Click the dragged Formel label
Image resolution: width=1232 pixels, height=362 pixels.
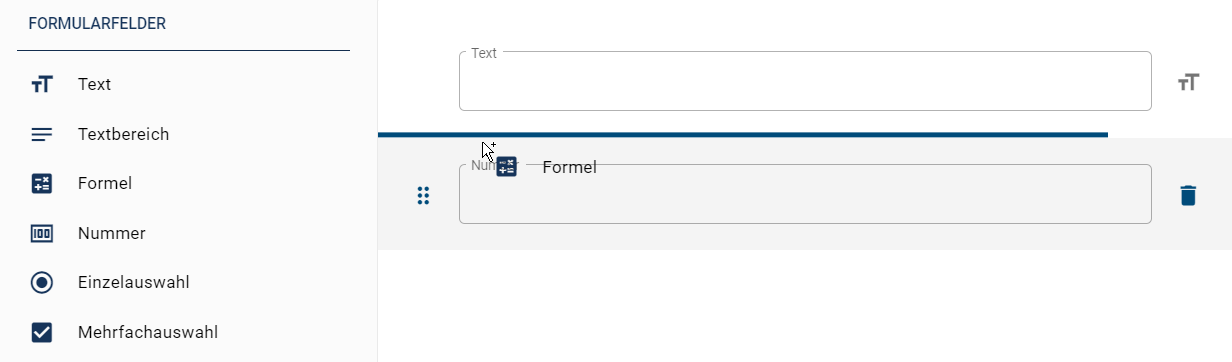click(569, 167)
